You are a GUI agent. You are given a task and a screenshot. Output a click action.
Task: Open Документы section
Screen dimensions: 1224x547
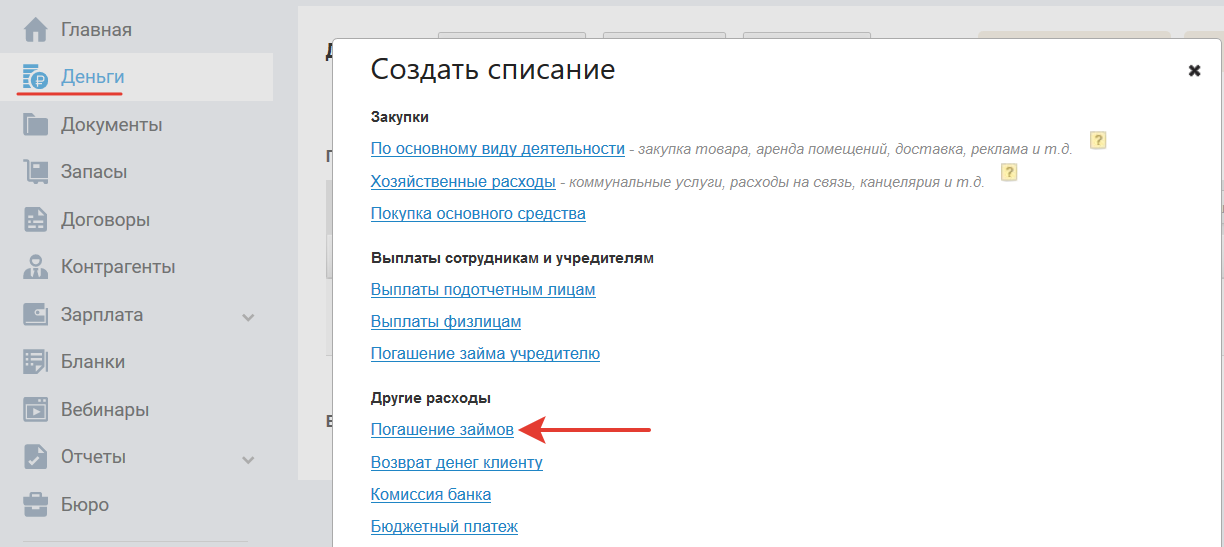click(x=111, y=125)
